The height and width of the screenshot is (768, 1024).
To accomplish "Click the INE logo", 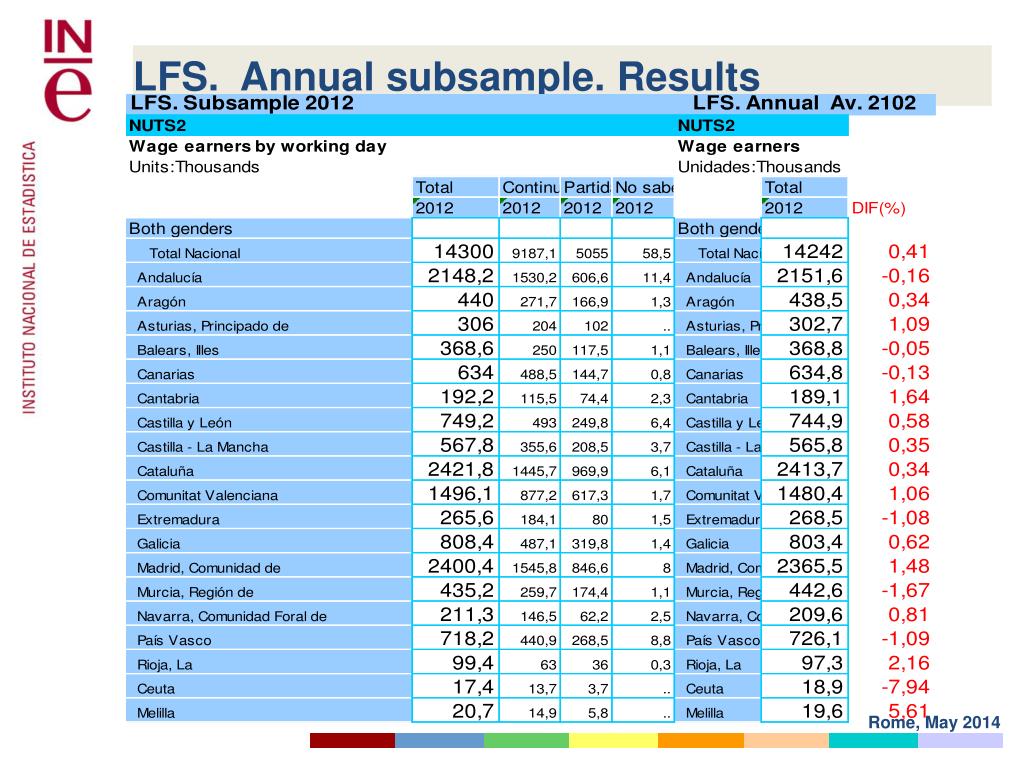I will click(x=68, y=71).
